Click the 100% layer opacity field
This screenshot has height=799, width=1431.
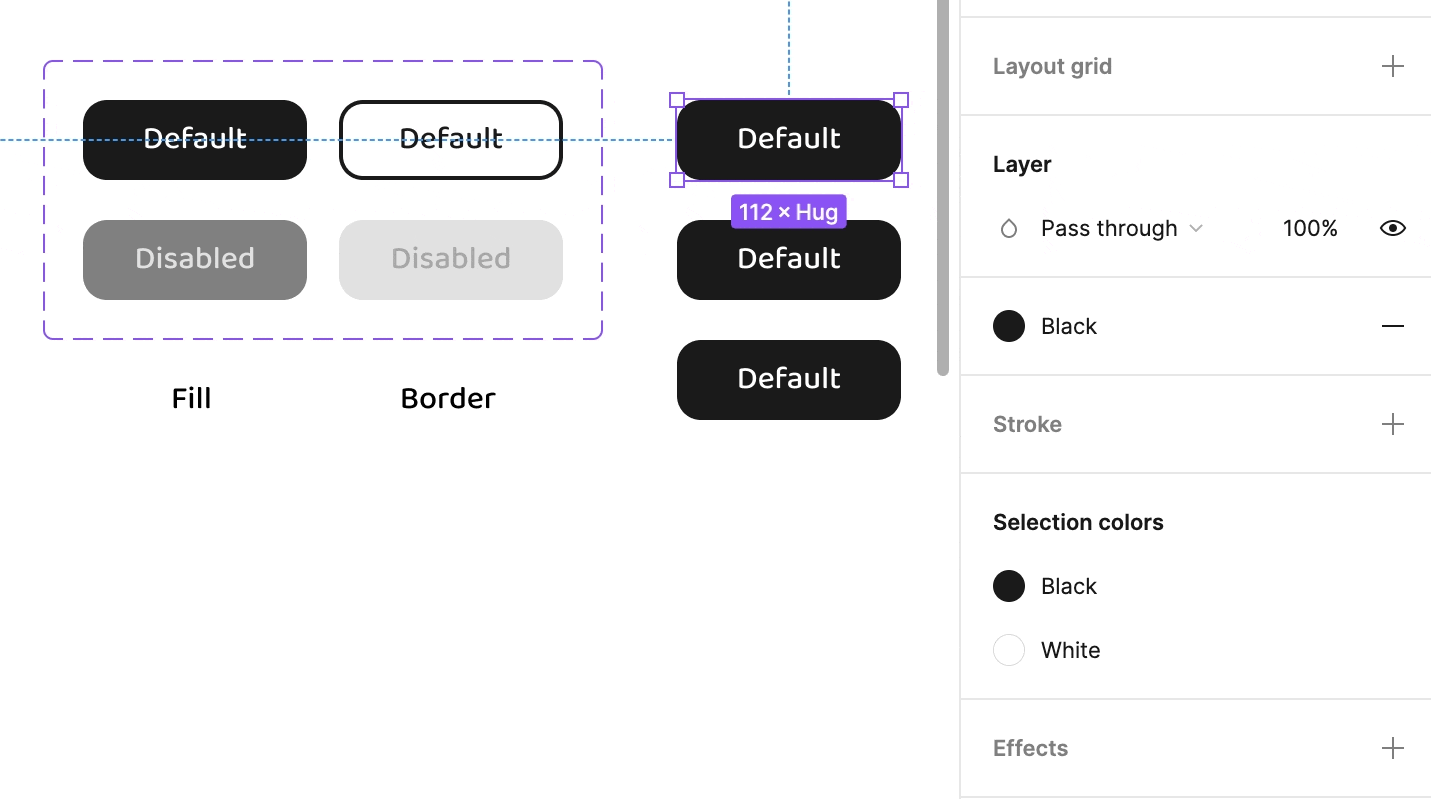(x=1310, y=229)
